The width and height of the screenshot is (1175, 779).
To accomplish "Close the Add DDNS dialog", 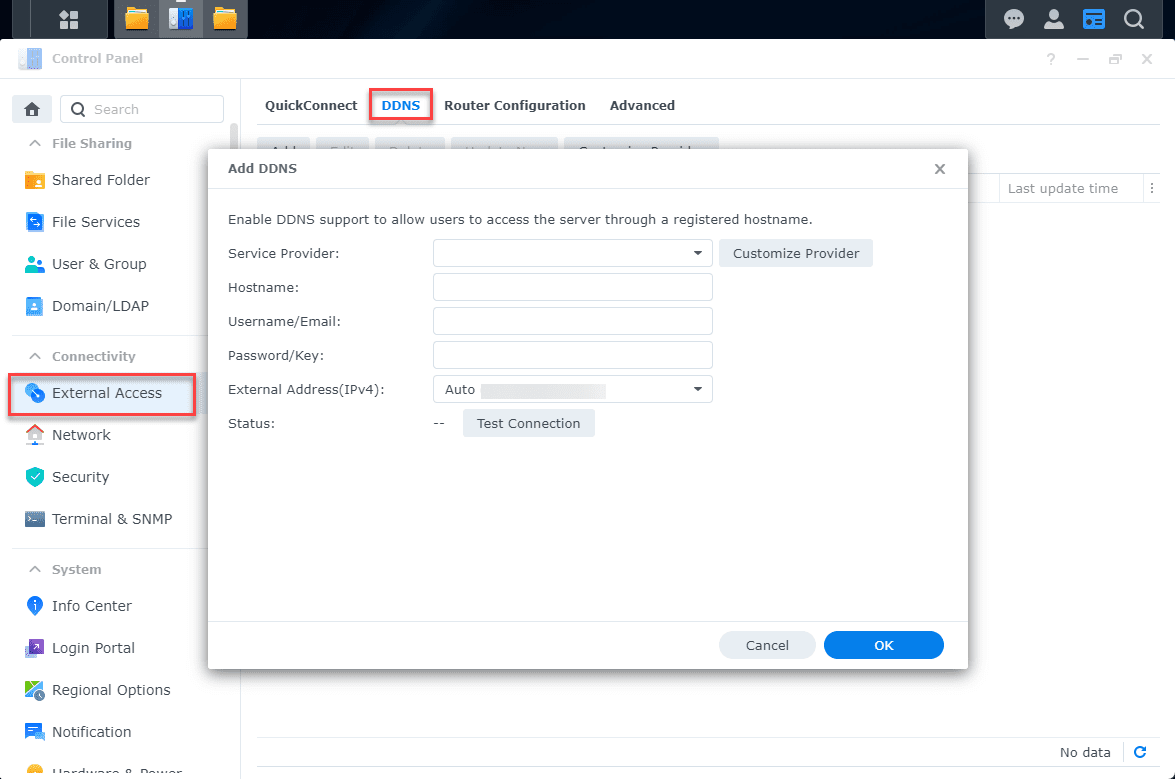I will 940,169.
